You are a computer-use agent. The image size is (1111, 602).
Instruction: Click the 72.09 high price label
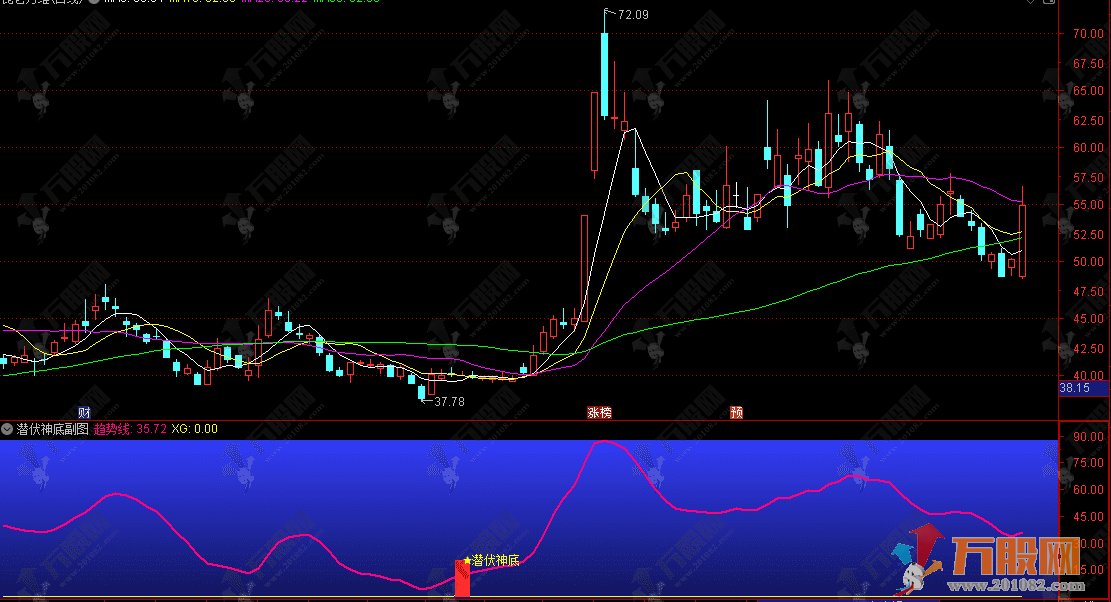click(x=633, y=15)
